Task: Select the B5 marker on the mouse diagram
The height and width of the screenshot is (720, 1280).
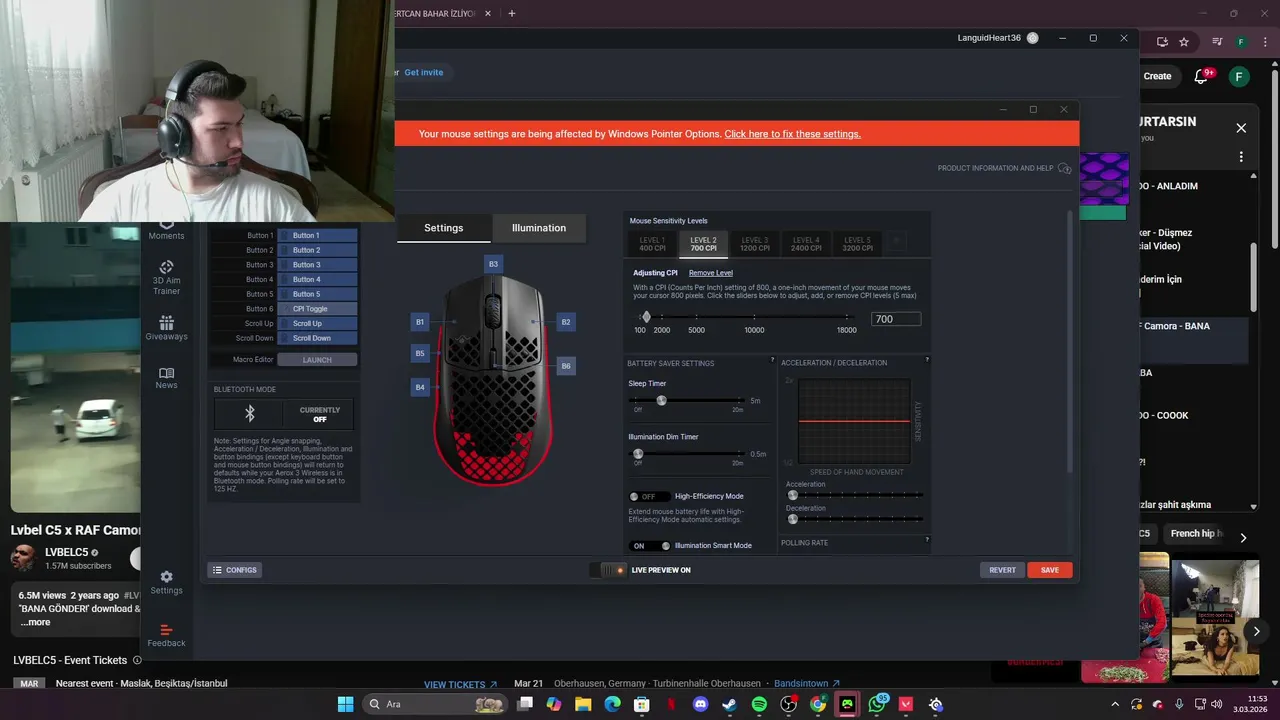Action: (420, 353)
